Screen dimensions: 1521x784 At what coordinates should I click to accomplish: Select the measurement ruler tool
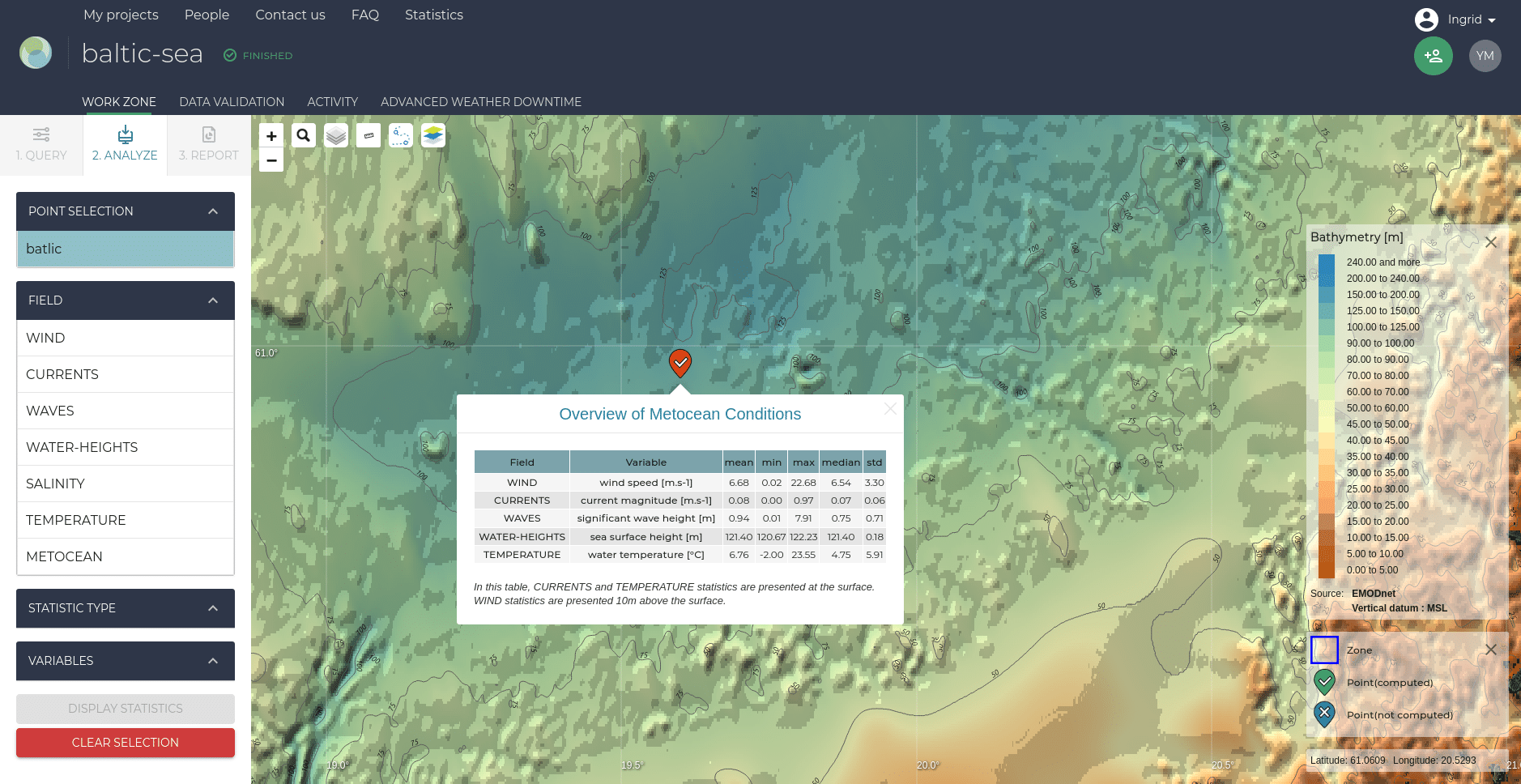click(369, 135)
